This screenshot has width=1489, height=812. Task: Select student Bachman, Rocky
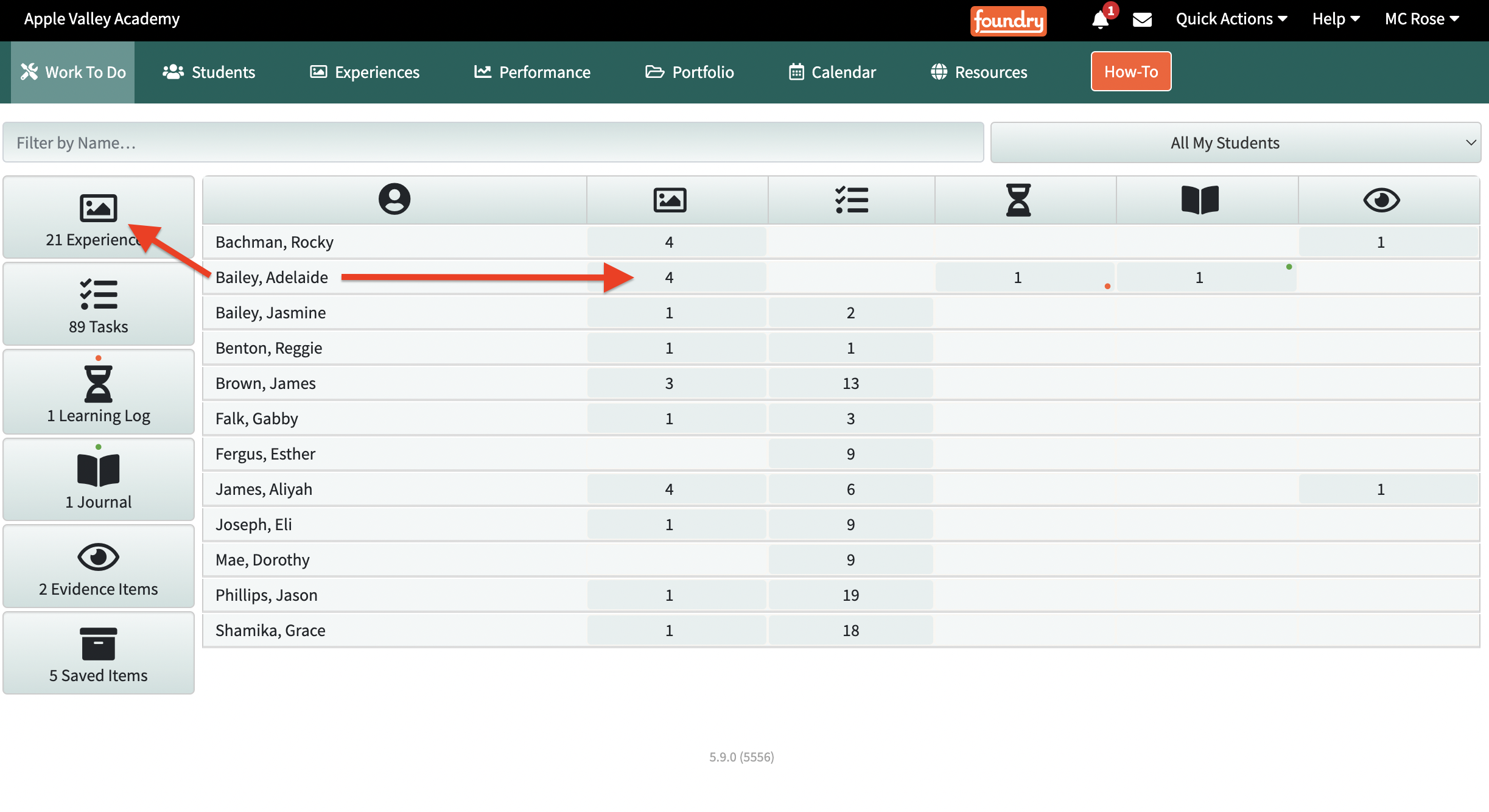(x=275, y=242)
